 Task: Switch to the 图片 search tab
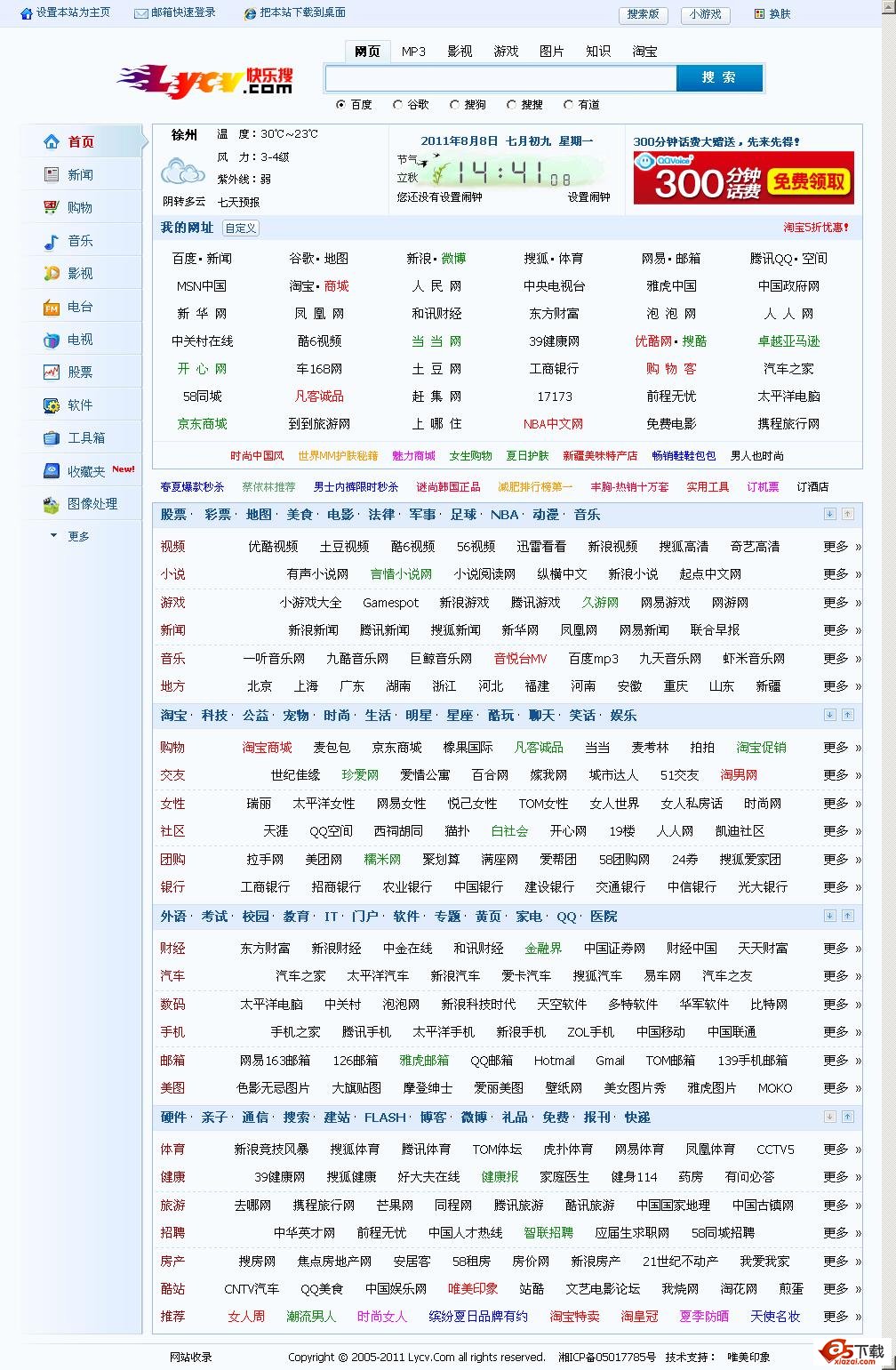coord(552,52)
